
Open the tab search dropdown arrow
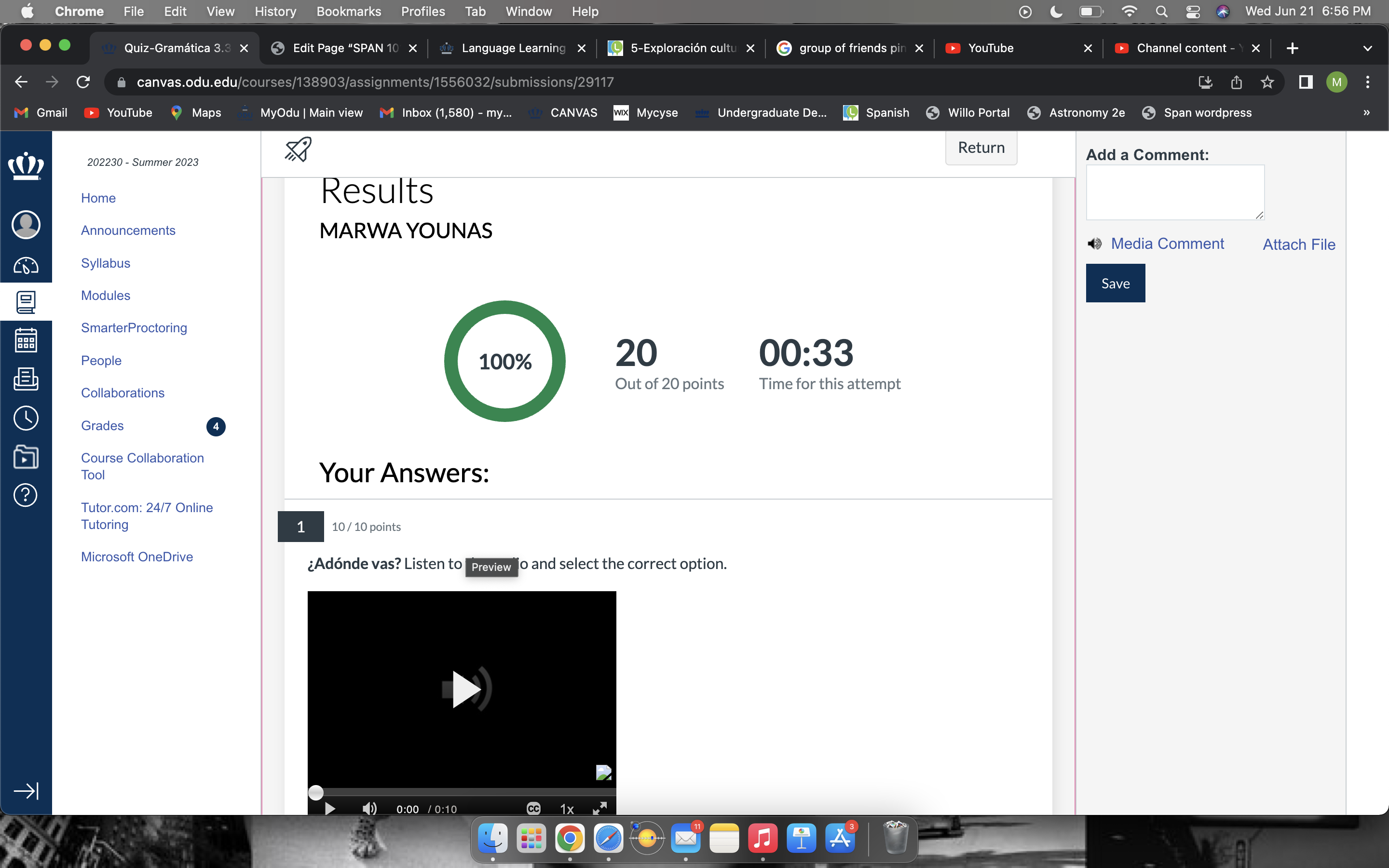pos(1368,48)
